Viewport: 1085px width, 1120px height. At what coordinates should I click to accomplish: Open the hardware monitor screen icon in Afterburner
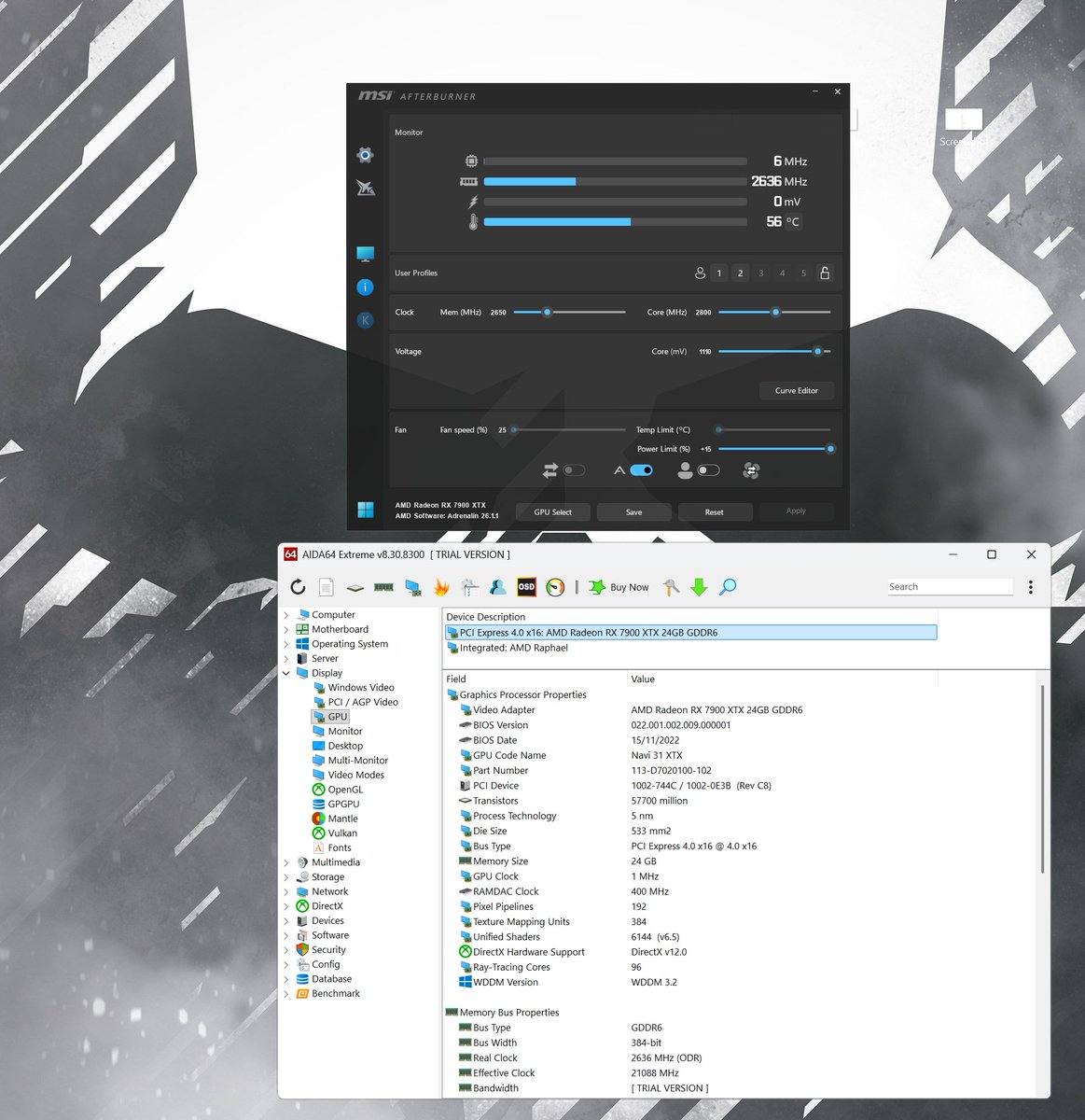(x=365, y=254)
